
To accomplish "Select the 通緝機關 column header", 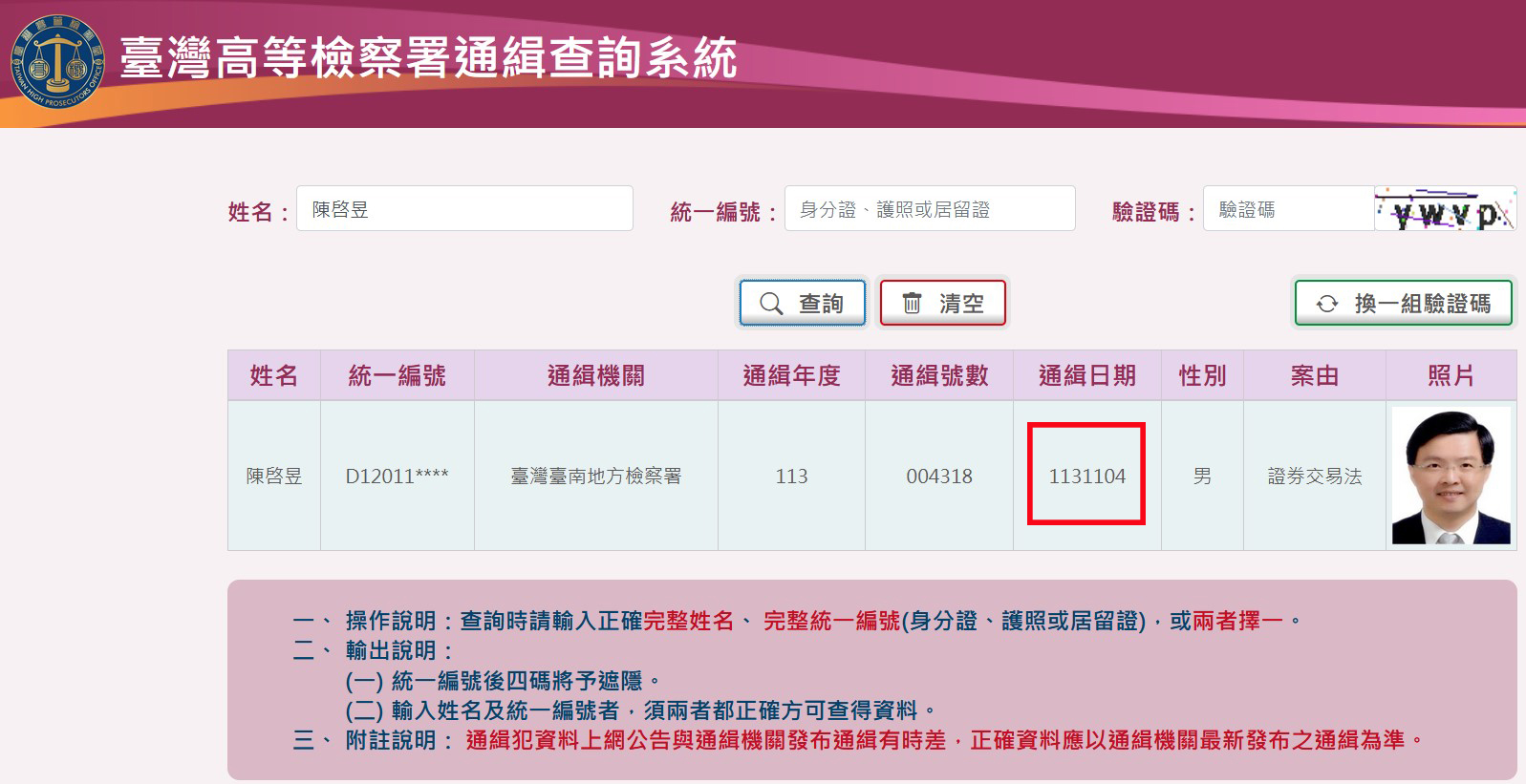I will [595, 376].
